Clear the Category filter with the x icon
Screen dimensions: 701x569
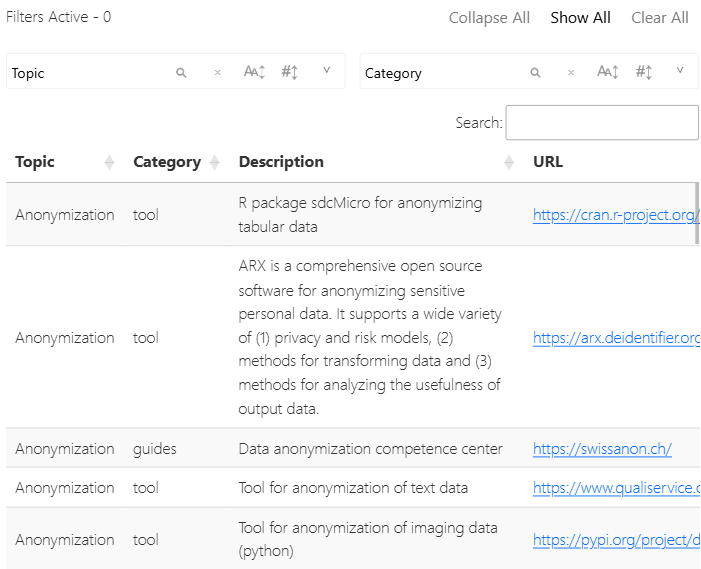571,73
